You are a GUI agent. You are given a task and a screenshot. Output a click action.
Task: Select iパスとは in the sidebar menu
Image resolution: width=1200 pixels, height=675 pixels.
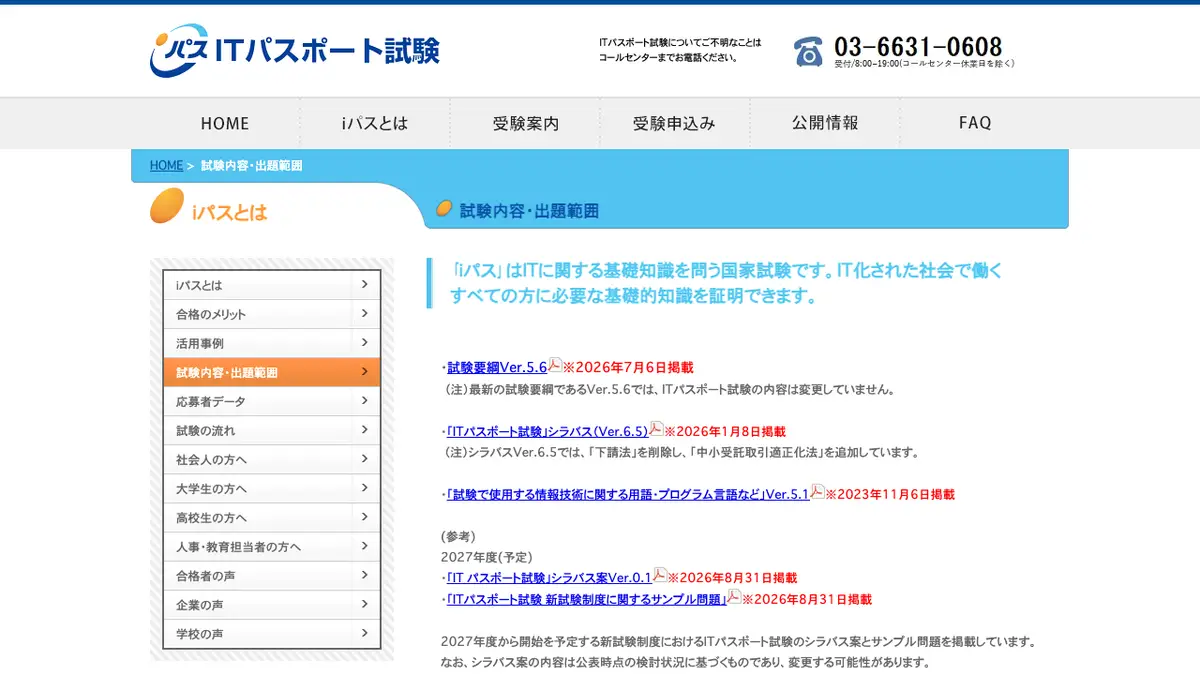pyautogui.click(x=272, y=285)
